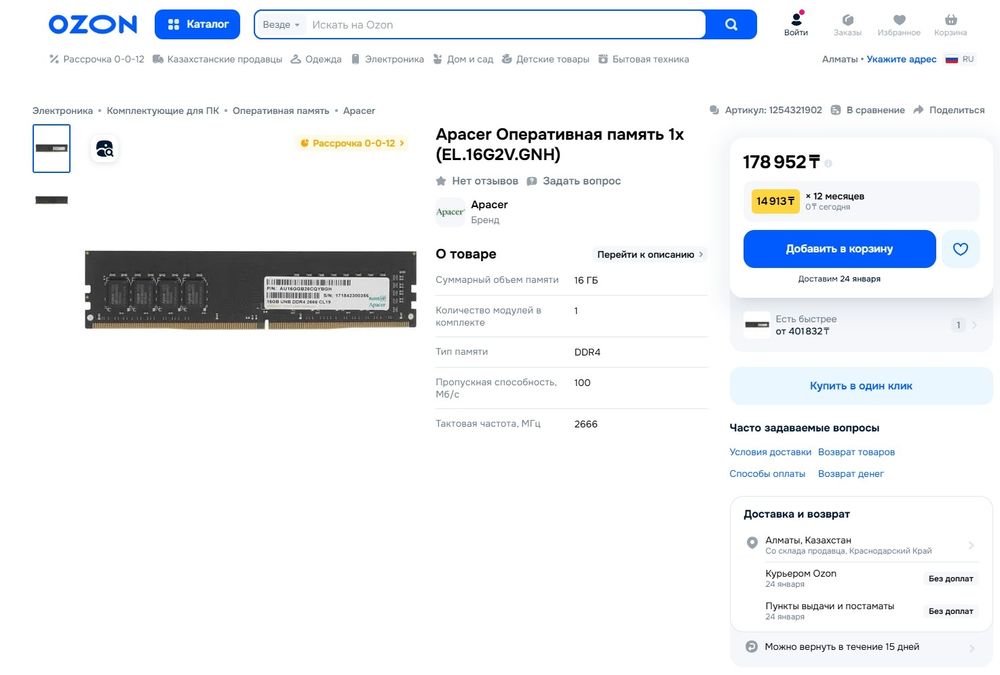
Task: Open the Дом и сад category
Action: point(463,59)
